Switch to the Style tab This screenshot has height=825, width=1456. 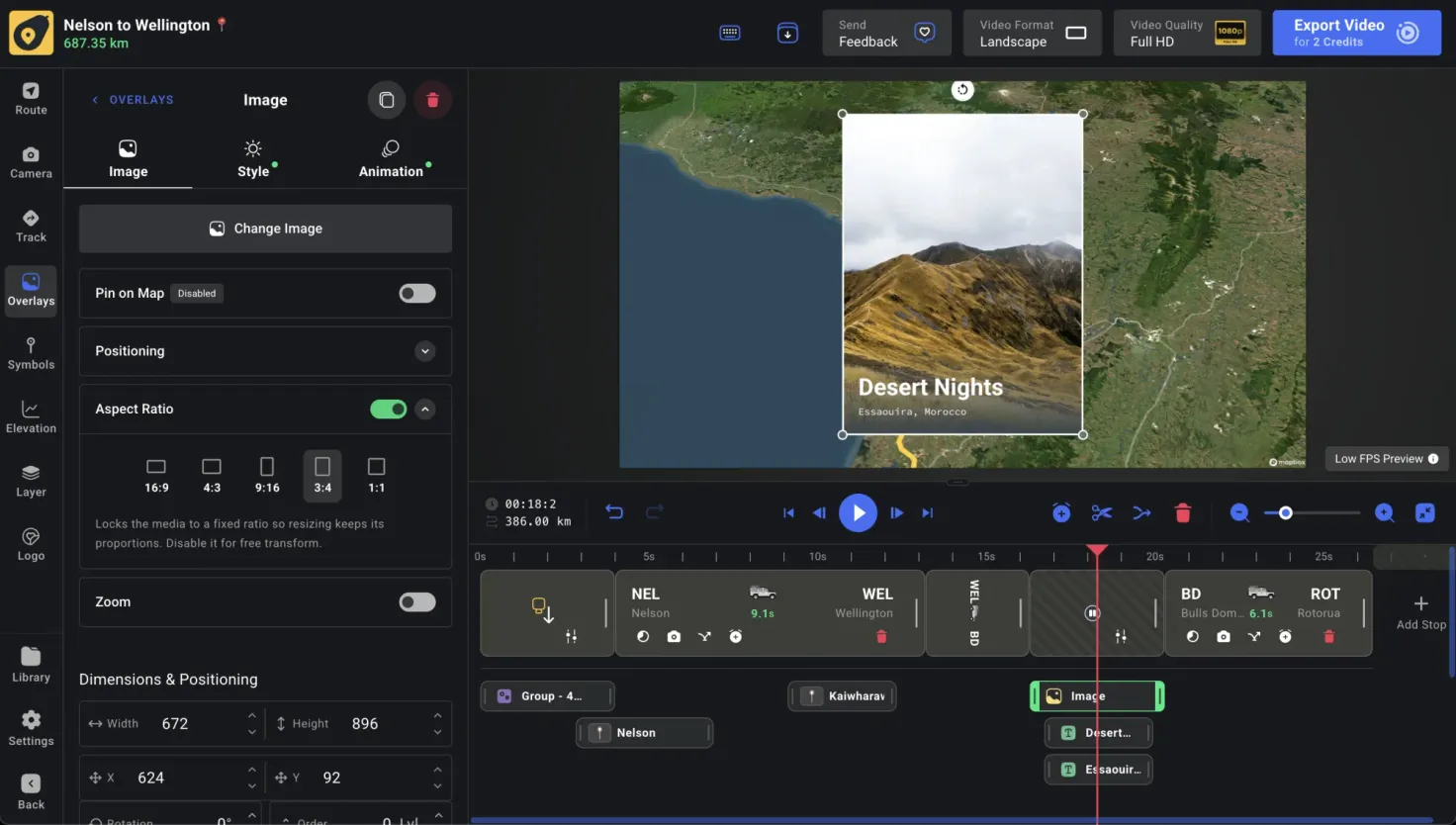pyautogui.click(x=253, y=159)
